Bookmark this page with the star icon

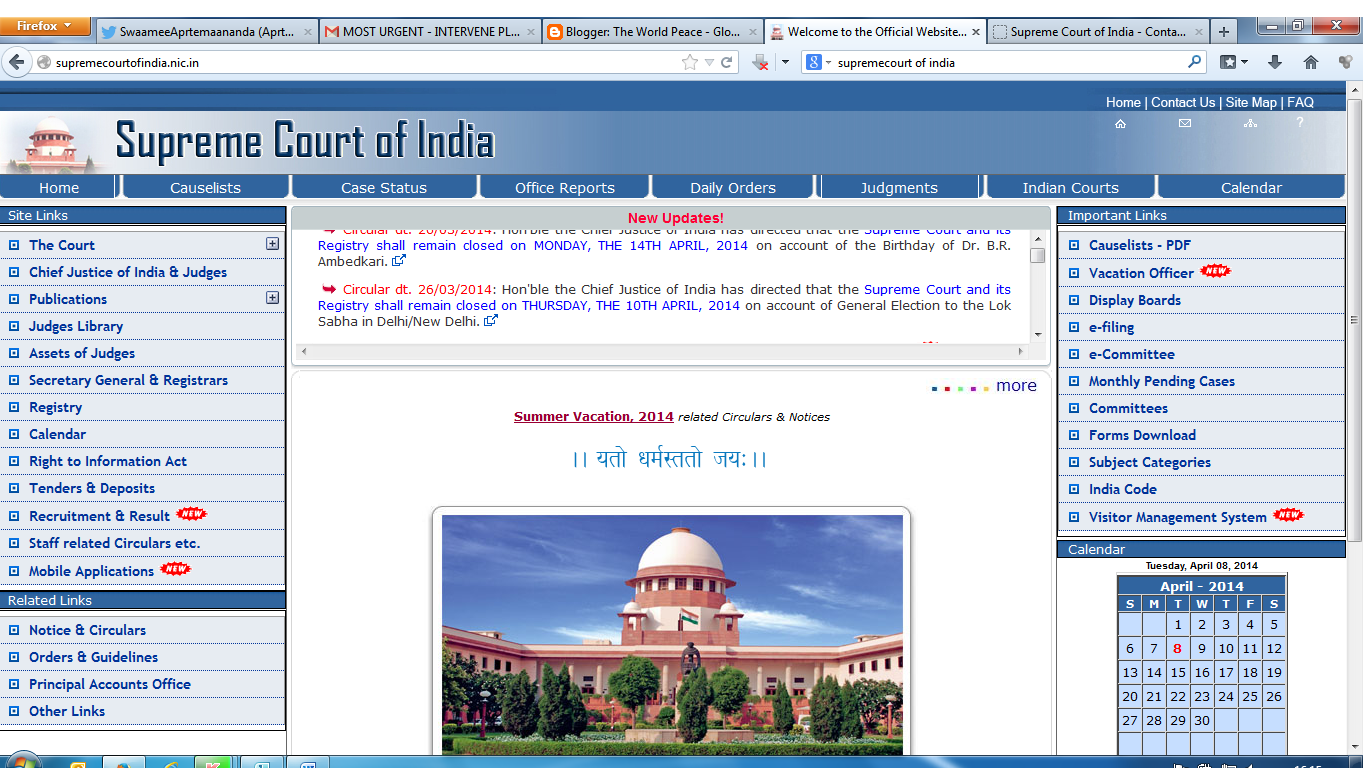pos(690,62)
